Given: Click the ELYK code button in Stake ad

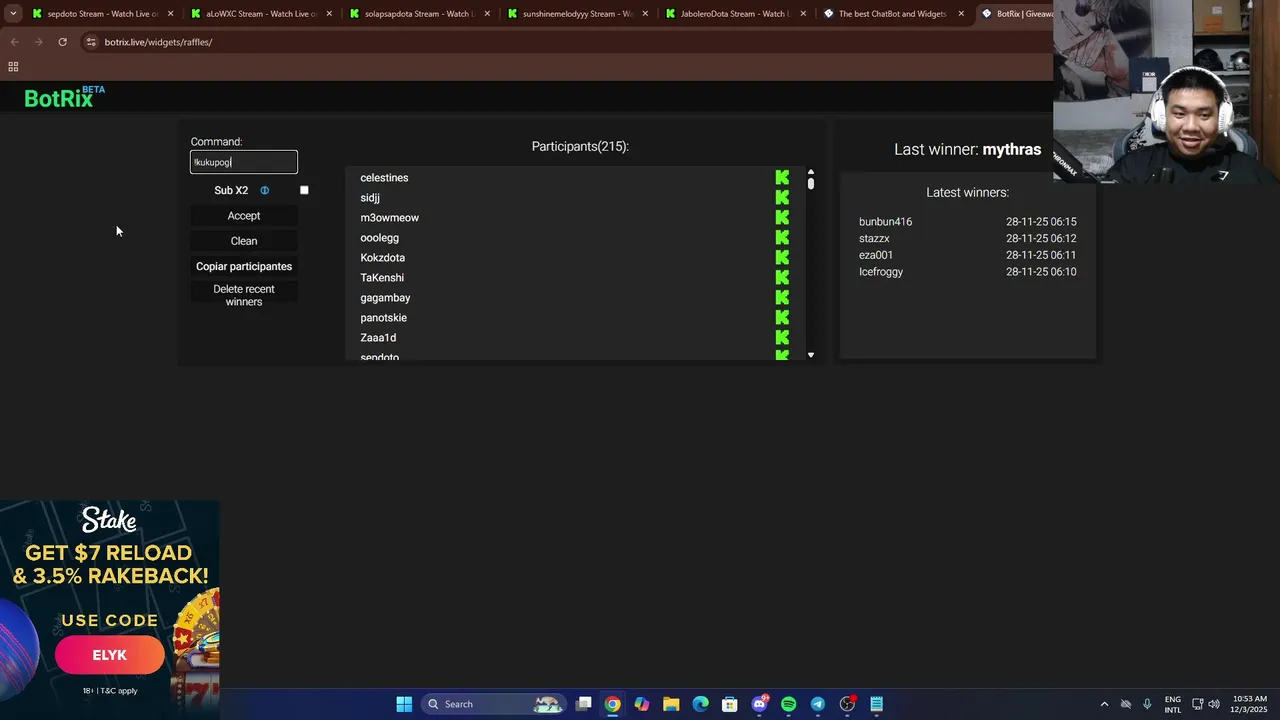Looking at the screenshot, I should coord(110,655).
